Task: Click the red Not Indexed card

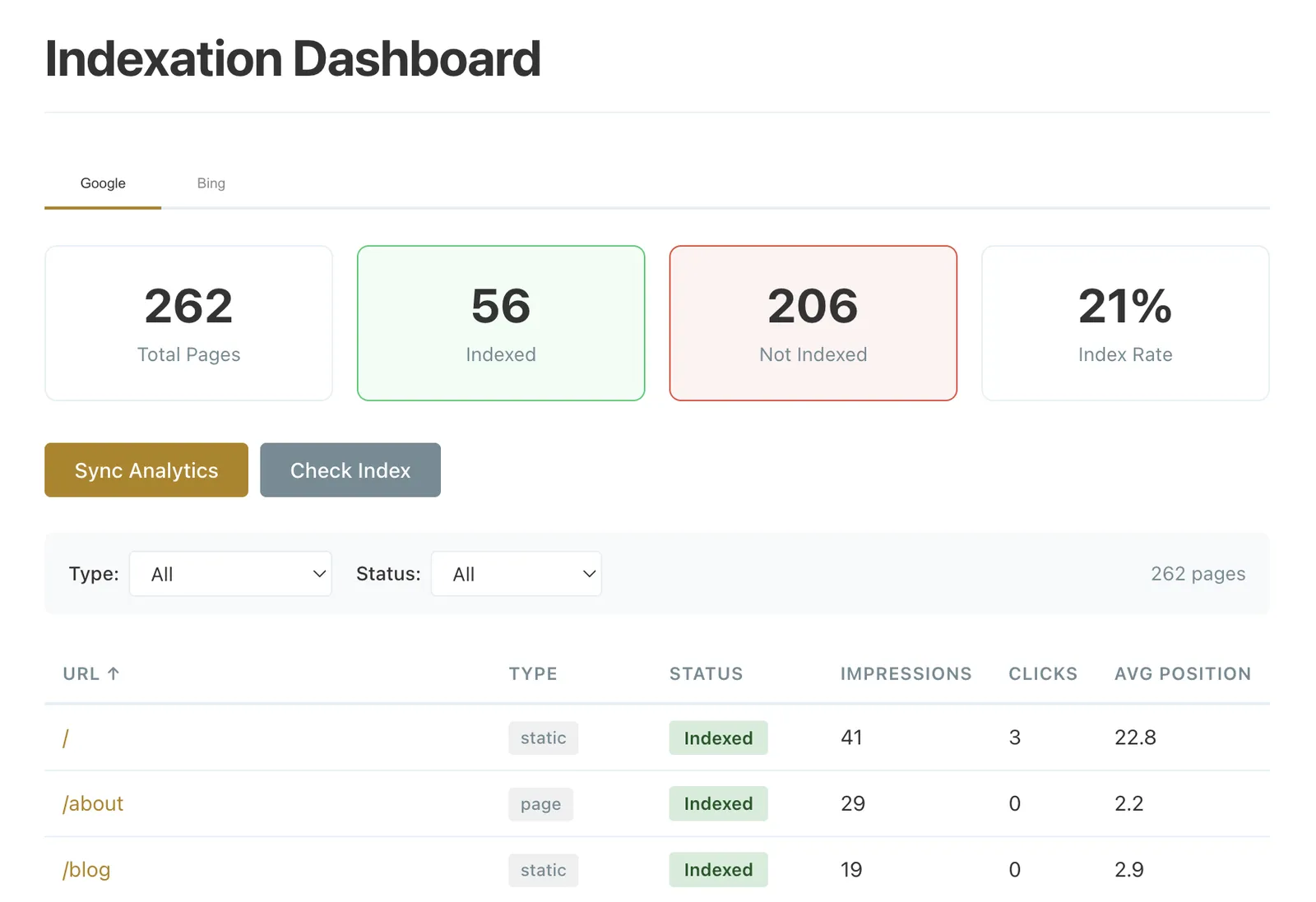Action: tap(813, 323)
